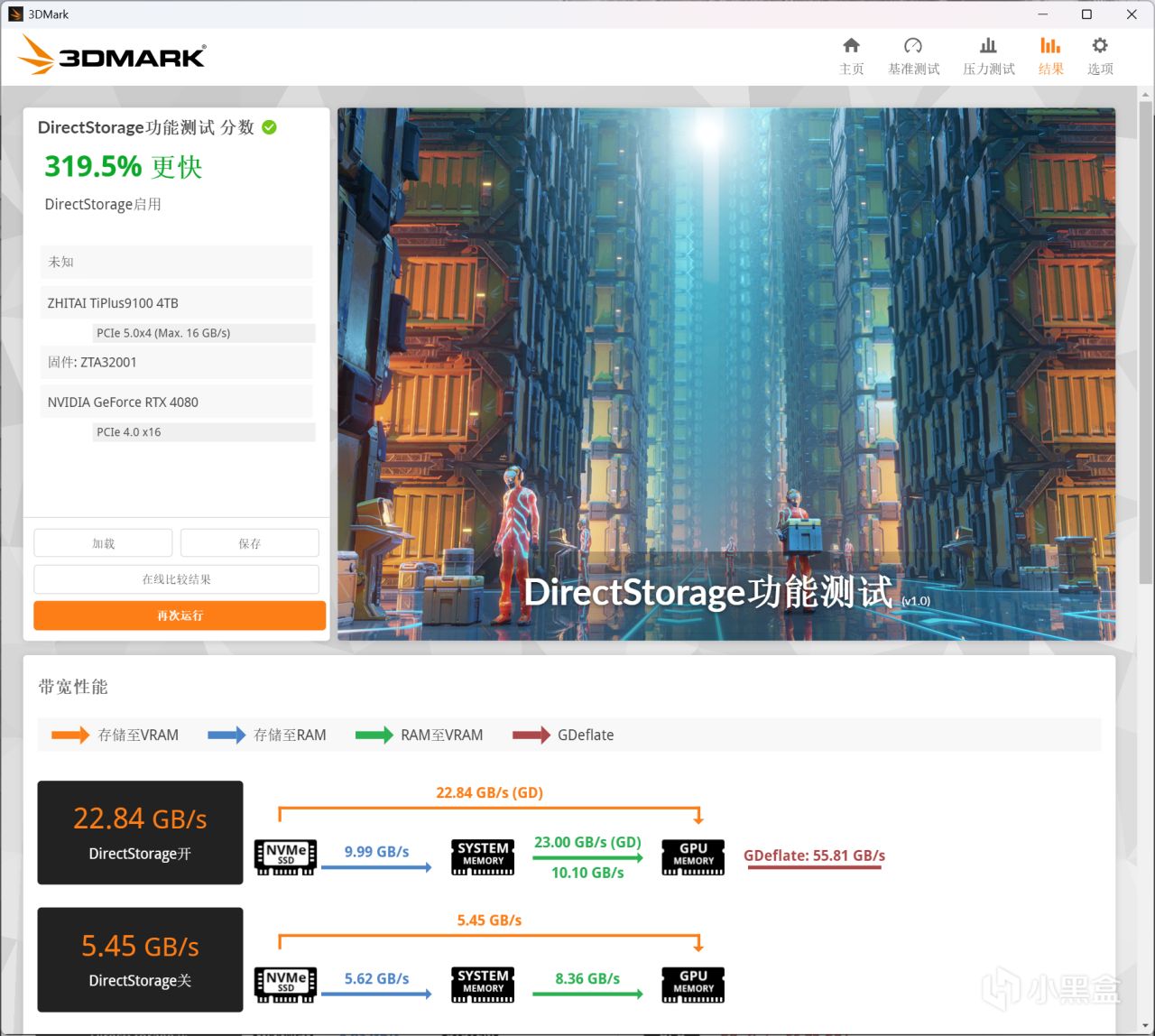1155x1036 pixels.
Task: Click NVMe SSD icon in DirectStorage开 row
Action: 286,856
